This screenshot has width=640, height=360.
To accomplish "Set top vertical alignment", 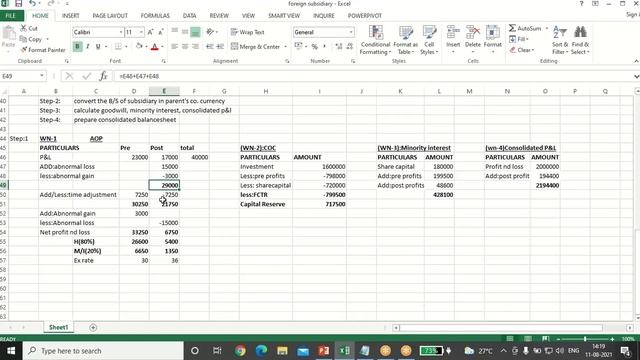I will (175, 32).
